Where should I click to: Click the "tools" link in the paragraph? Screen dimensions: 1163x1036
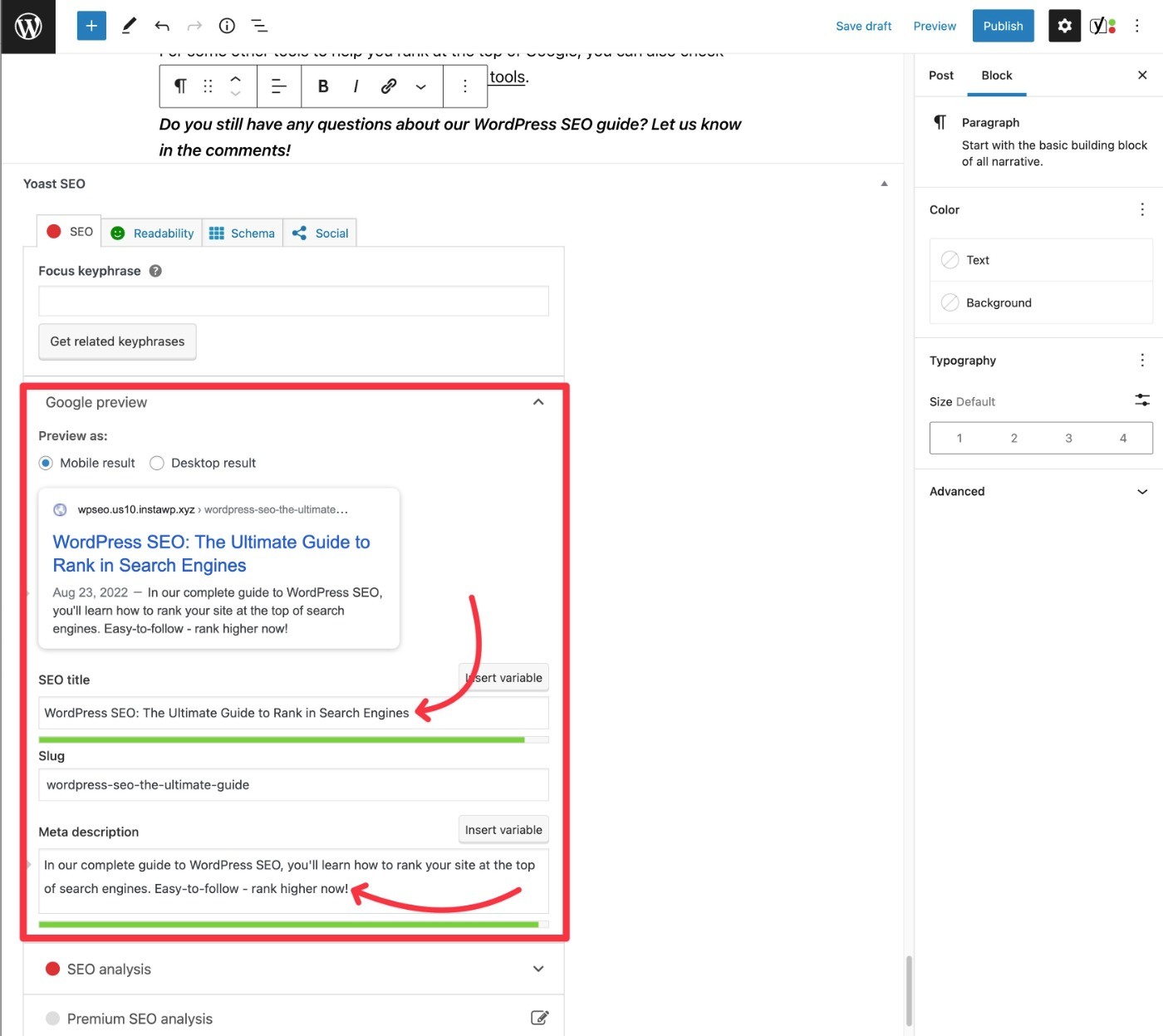coord(507,77)
